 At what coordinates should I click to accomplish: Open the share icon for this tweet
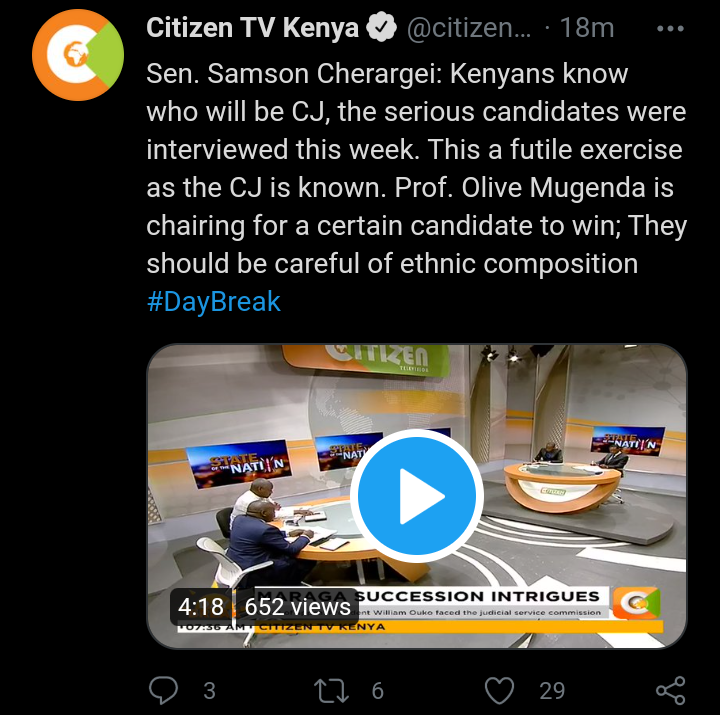670,690
